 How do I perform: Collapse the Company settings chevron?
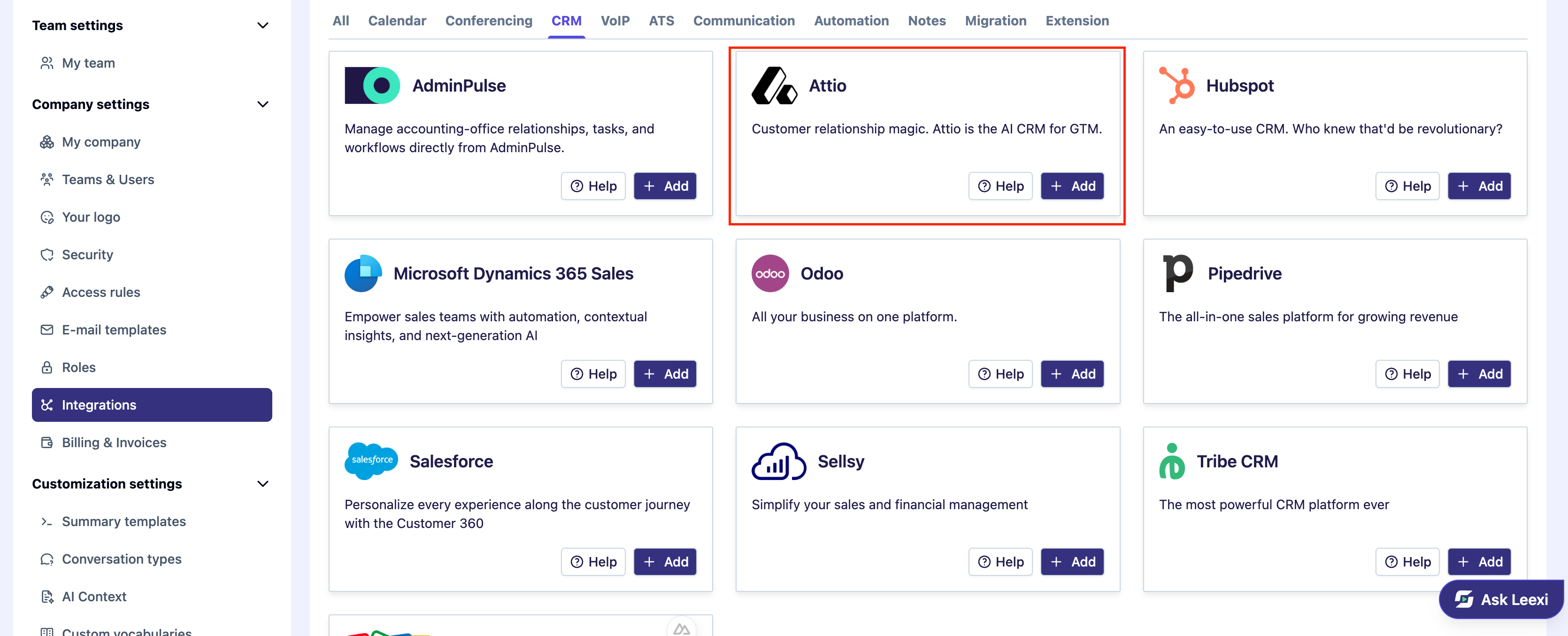[x=263, y=104]
